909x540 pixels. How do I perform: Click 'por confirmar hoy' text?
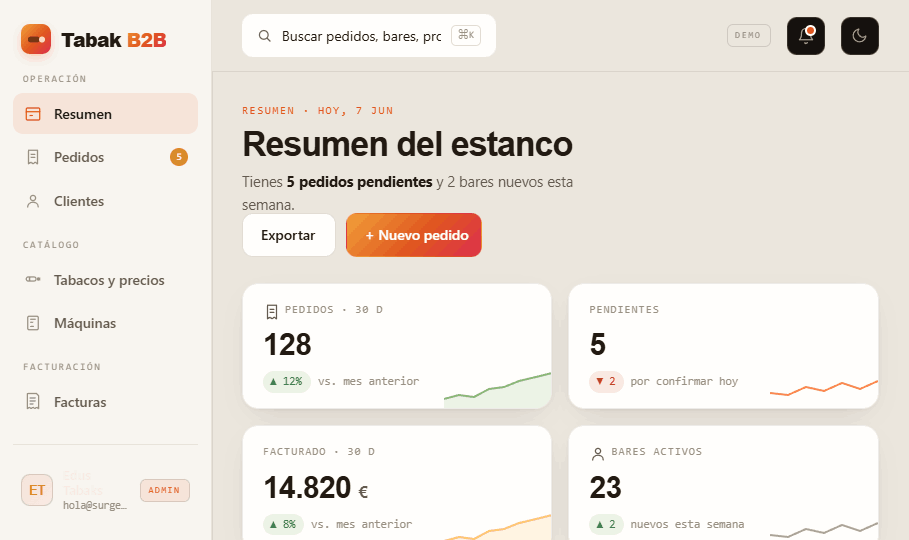684,381
